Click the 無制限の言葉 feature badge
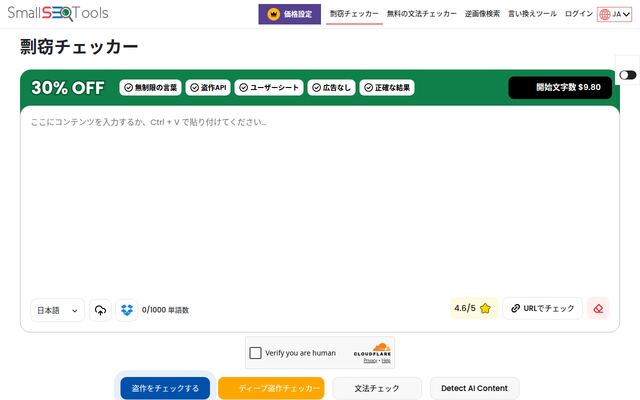 [151, 88]
